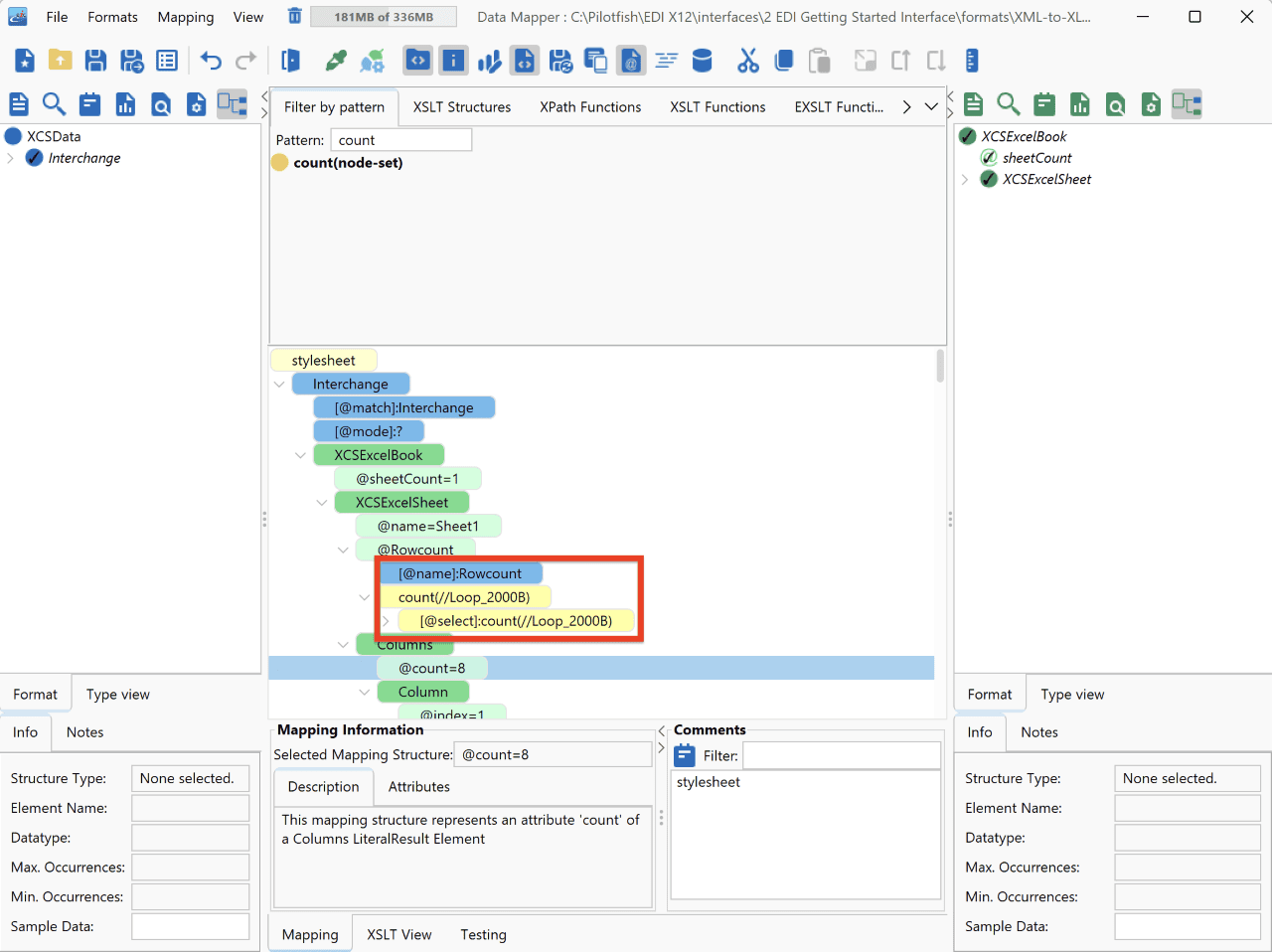Click the green document icon in target toolbar
The width and height of the screenshot is (1272, 952).
[x=974, y=103]
